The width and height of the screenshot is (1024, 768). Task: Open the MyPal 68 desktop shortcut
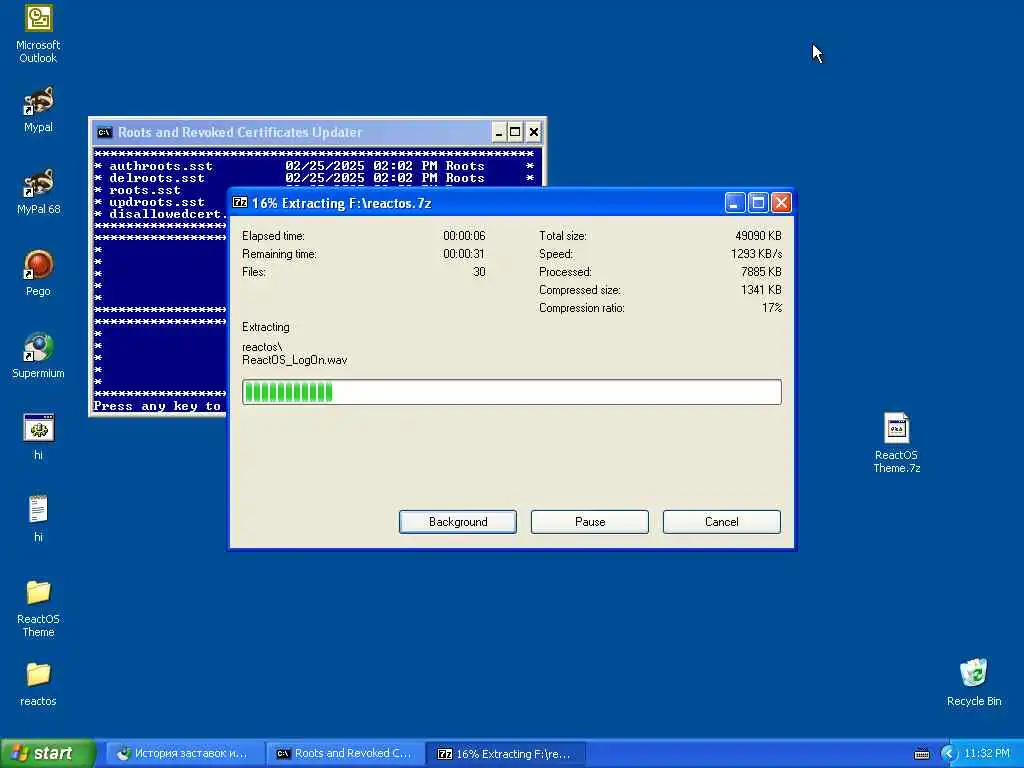38,191
